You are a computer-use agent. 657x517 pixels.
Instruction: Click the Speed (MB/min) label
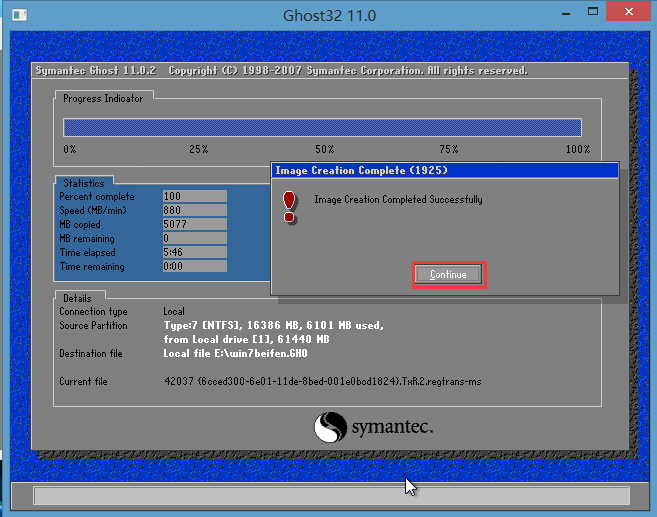tap(93, 210)
